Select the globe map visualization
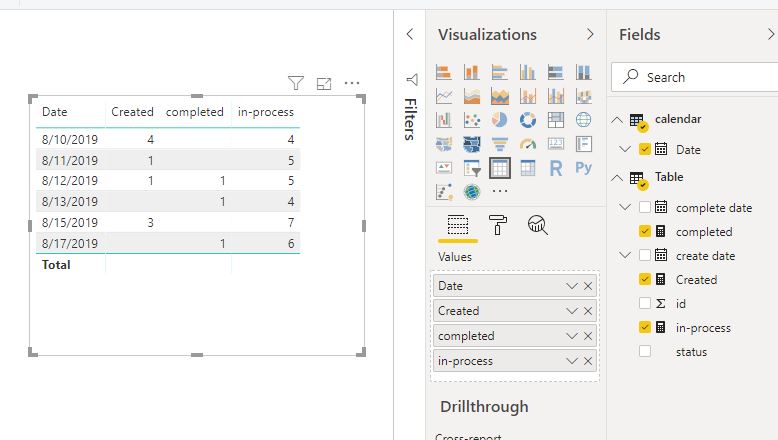This screenshot has height=440, width=778. (x=584, y=120)
